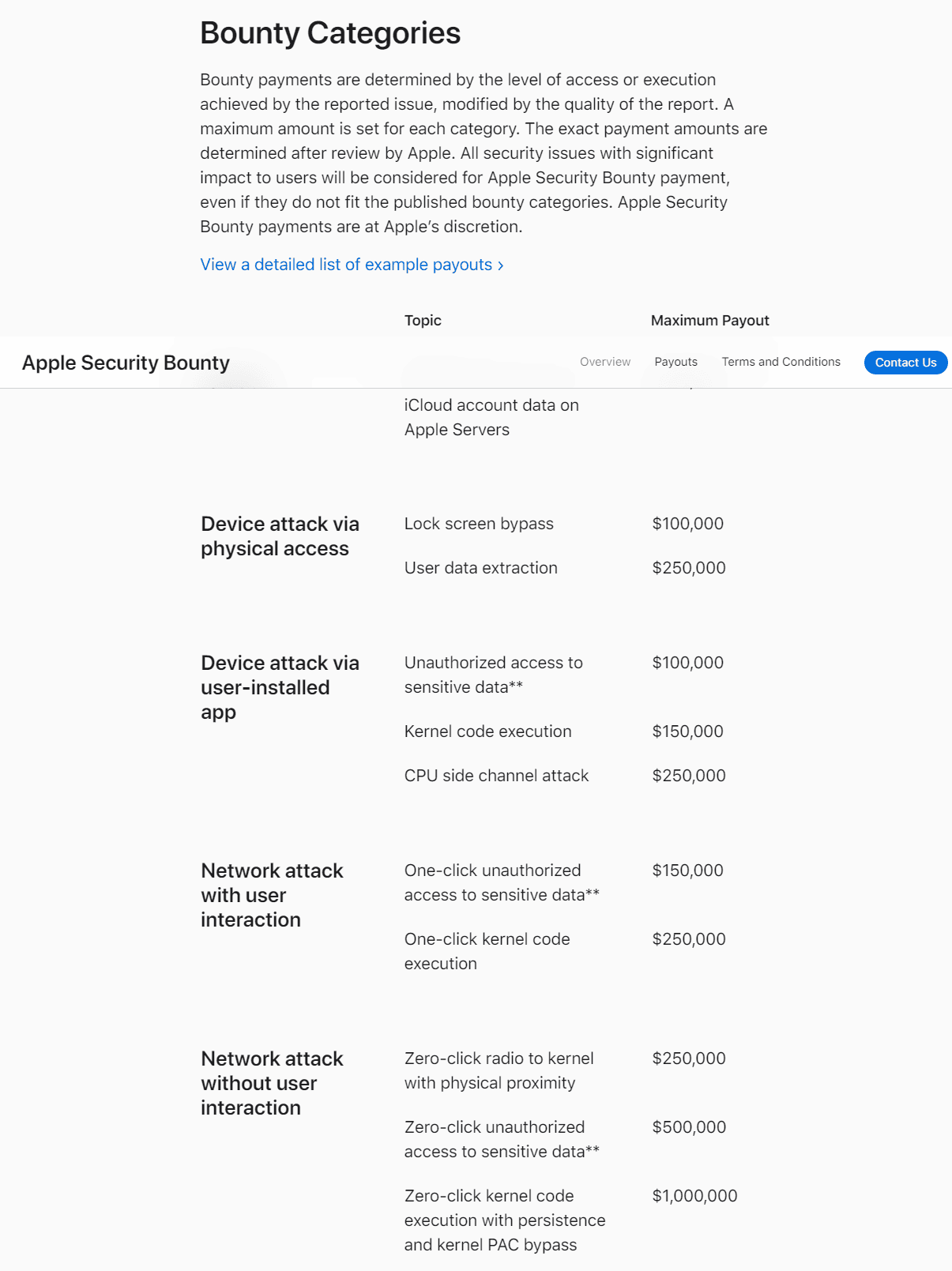Select the Maximum Payout column header
Image resolution: width=952 pixels, height=1271 pixels.
[x=709, y=320]
